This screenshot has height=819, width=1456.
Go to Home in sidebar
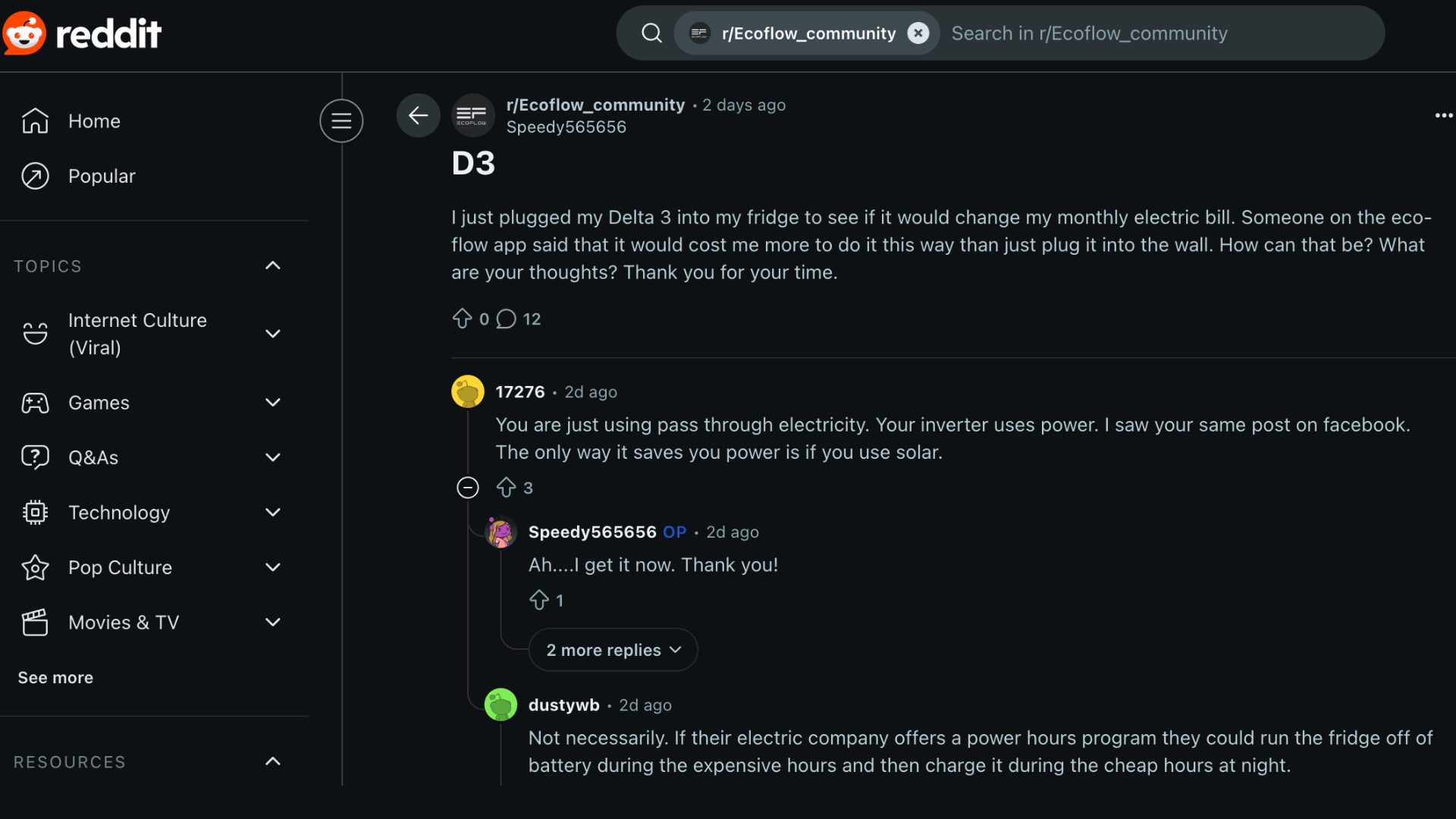coord(94,121)
